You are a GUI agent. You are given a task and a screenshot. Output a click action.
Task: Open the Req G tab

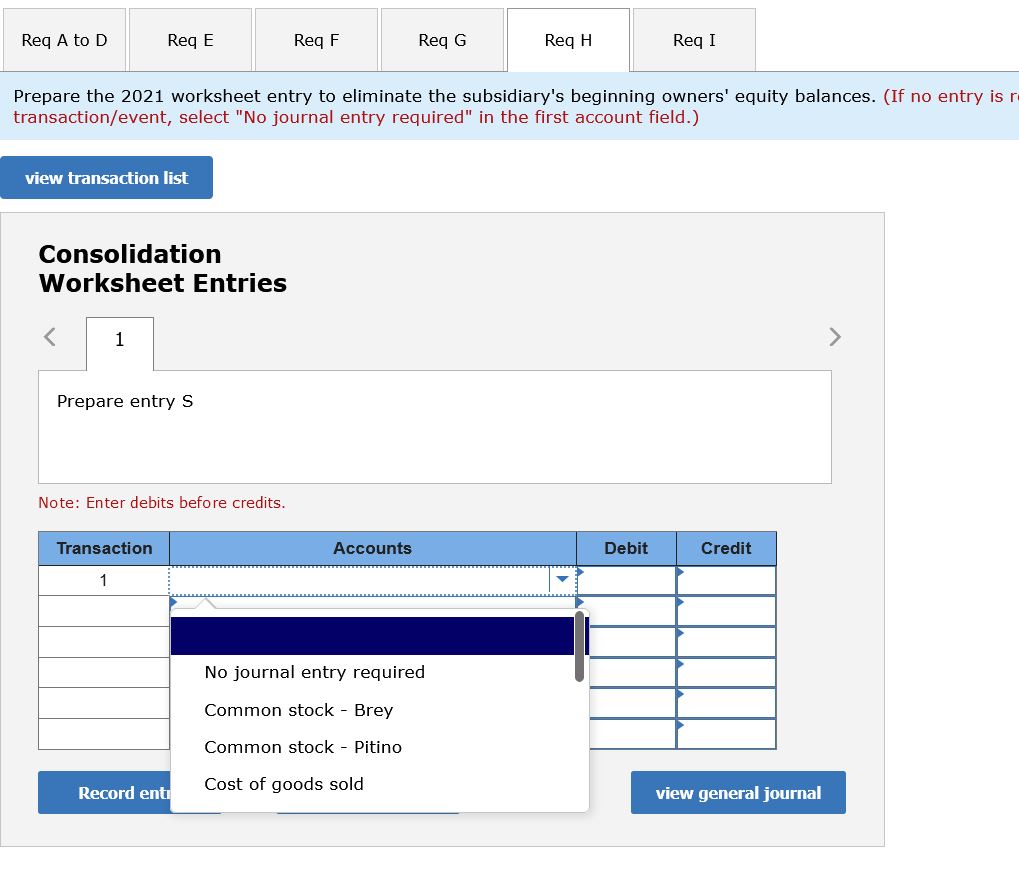(x=442, y=40)
